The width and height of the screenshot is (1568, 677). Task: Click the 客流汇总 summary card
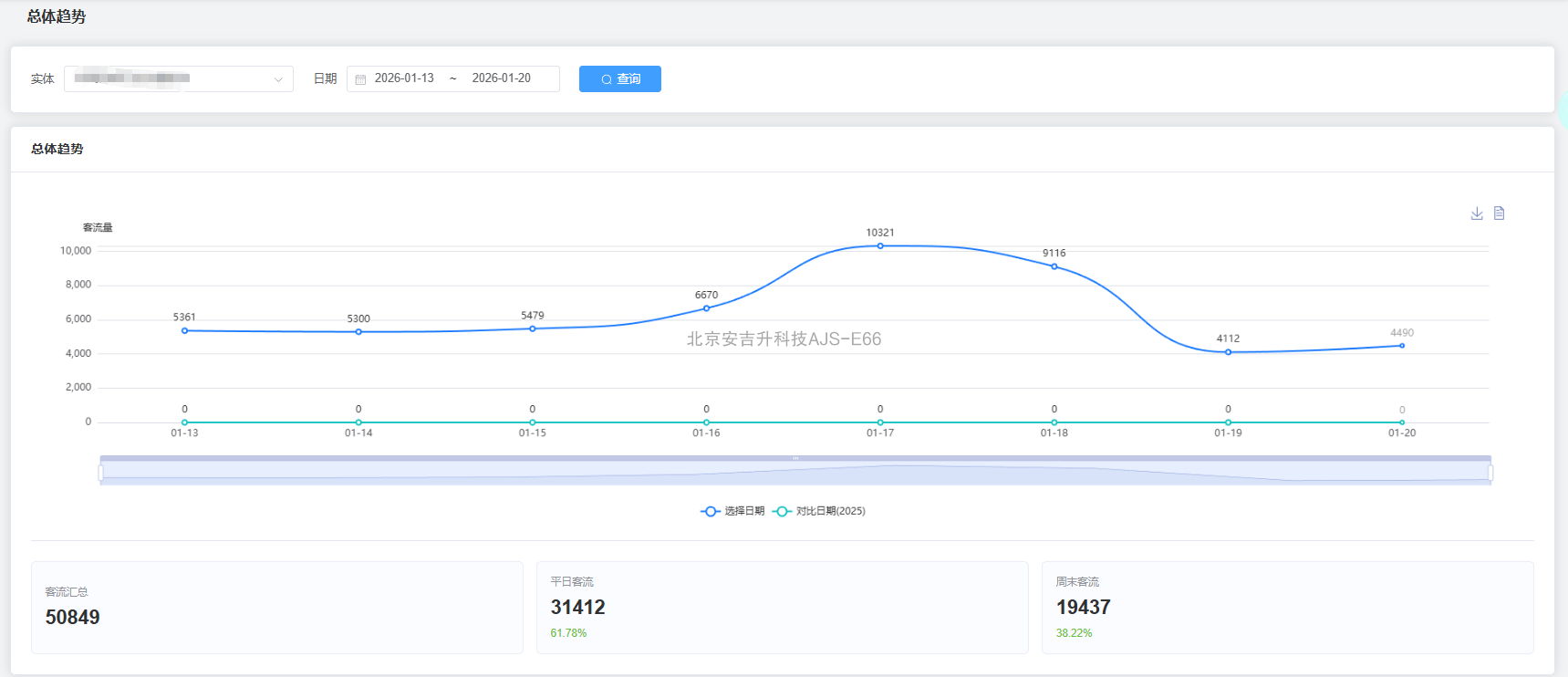[x=277, y=608]
